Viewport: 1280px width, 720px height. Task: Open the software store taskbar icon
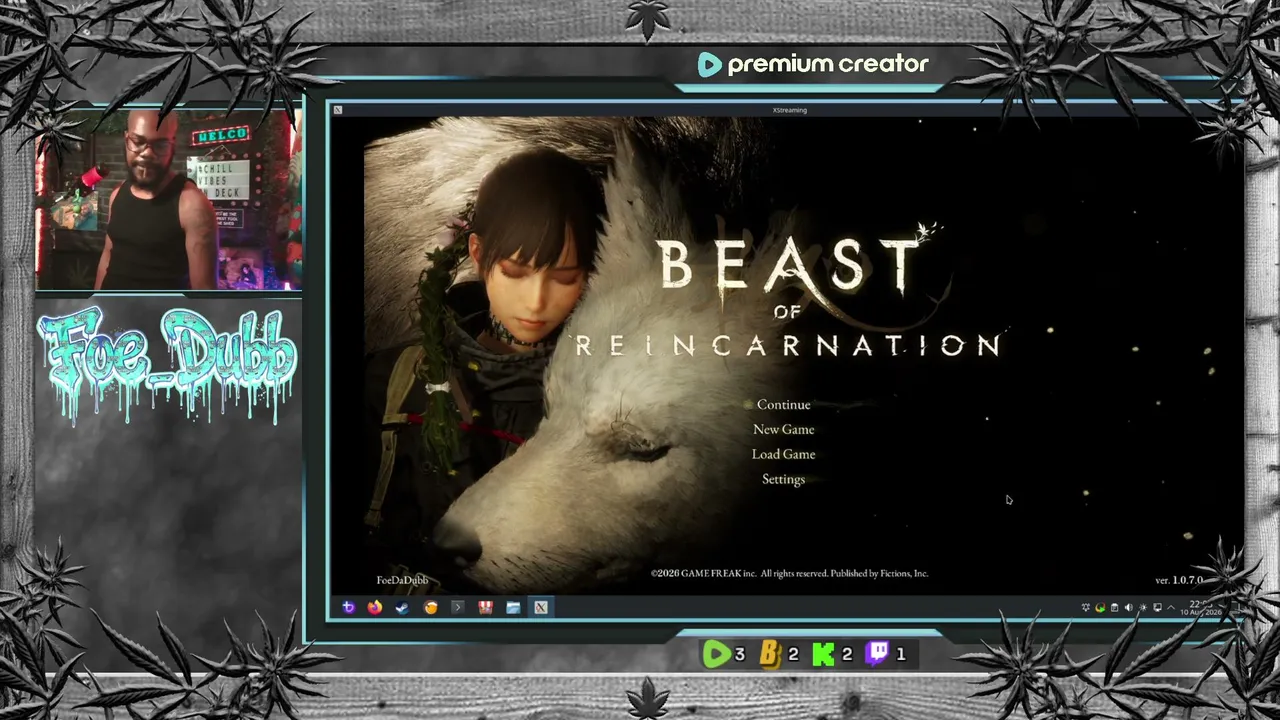[485, 607]
